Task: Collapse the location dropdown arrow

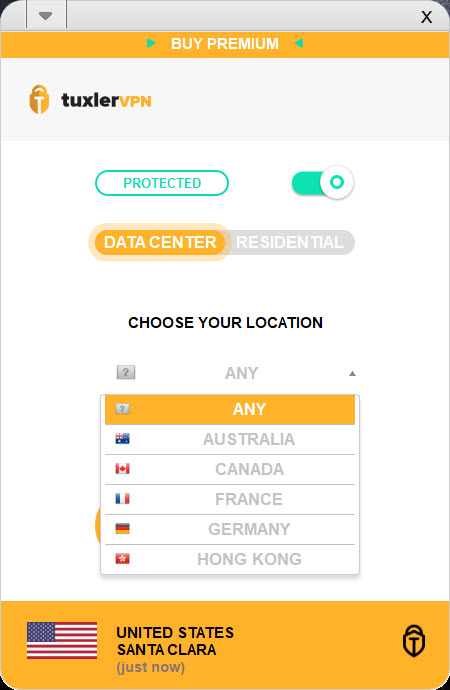Action: click(352, 374)
